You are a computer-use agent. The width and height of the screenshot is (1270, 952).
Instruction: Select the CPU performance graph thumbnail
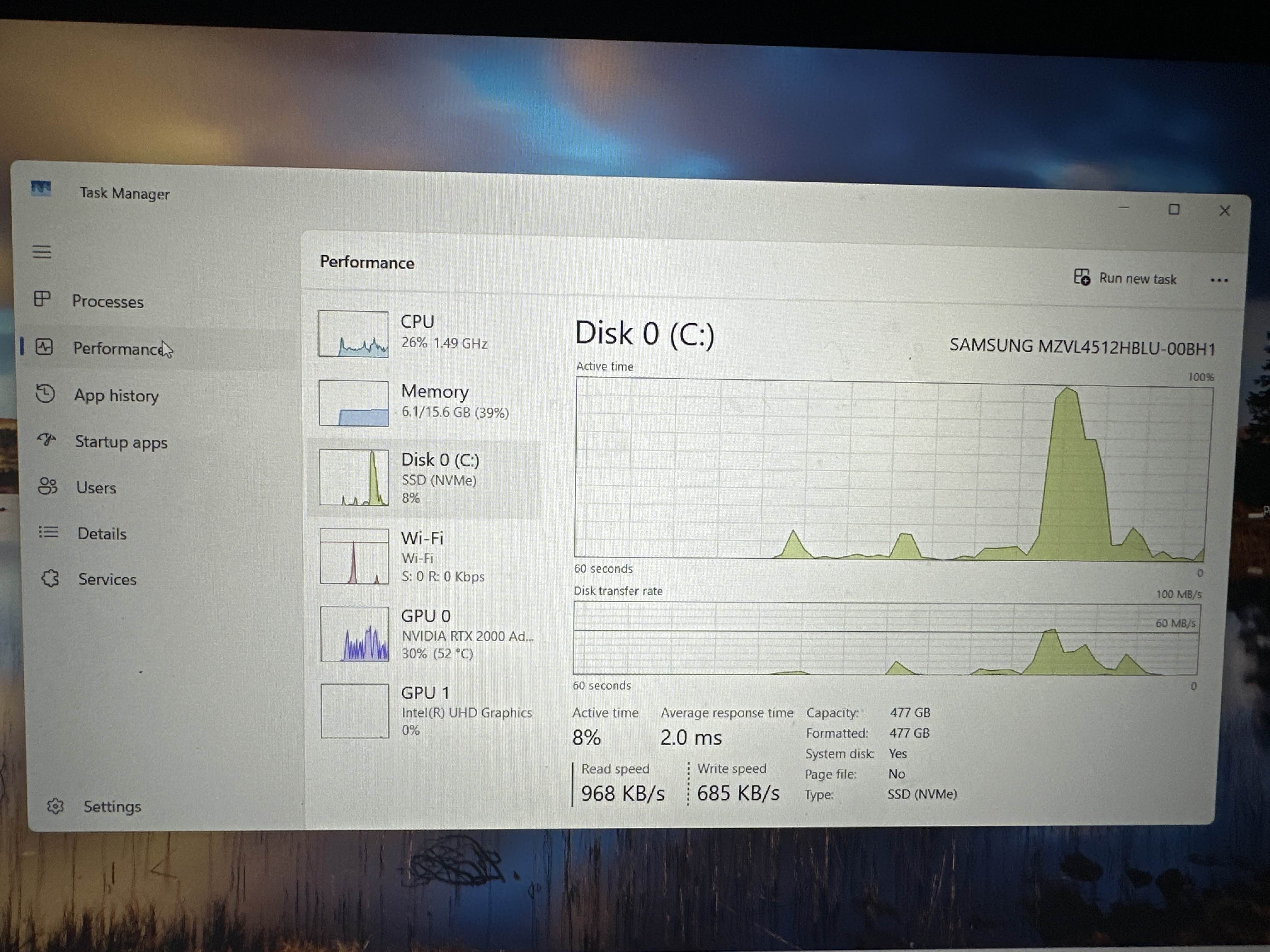[x=354, y=334]
